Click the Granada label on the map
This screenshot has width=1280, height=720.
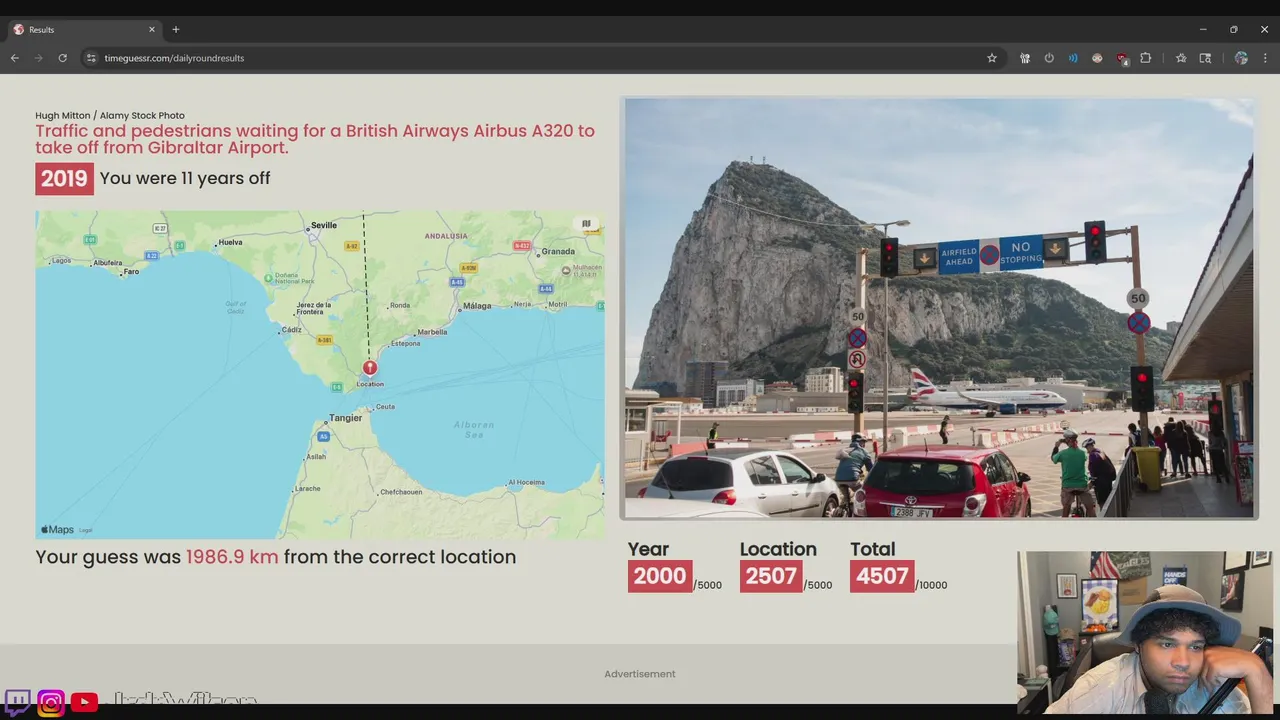(558, 251)
